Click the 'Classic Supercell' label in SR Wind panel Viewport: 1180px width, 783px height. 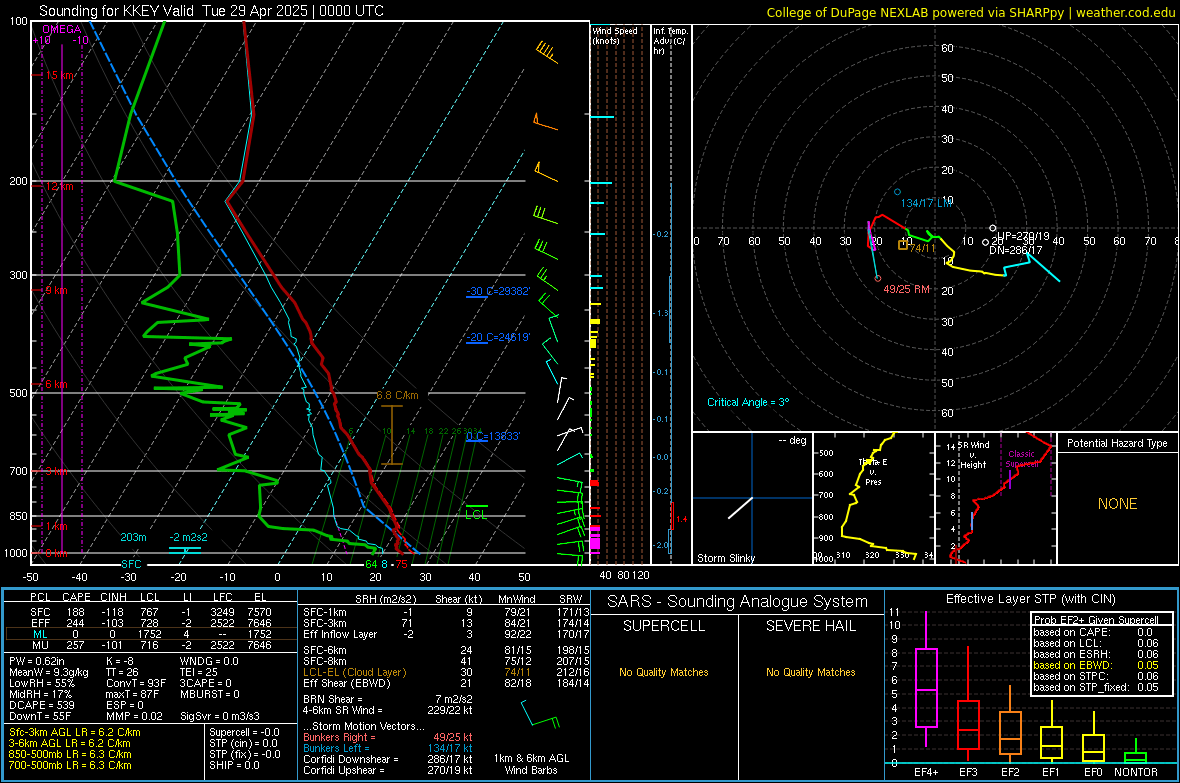[x=1021, y=459]
